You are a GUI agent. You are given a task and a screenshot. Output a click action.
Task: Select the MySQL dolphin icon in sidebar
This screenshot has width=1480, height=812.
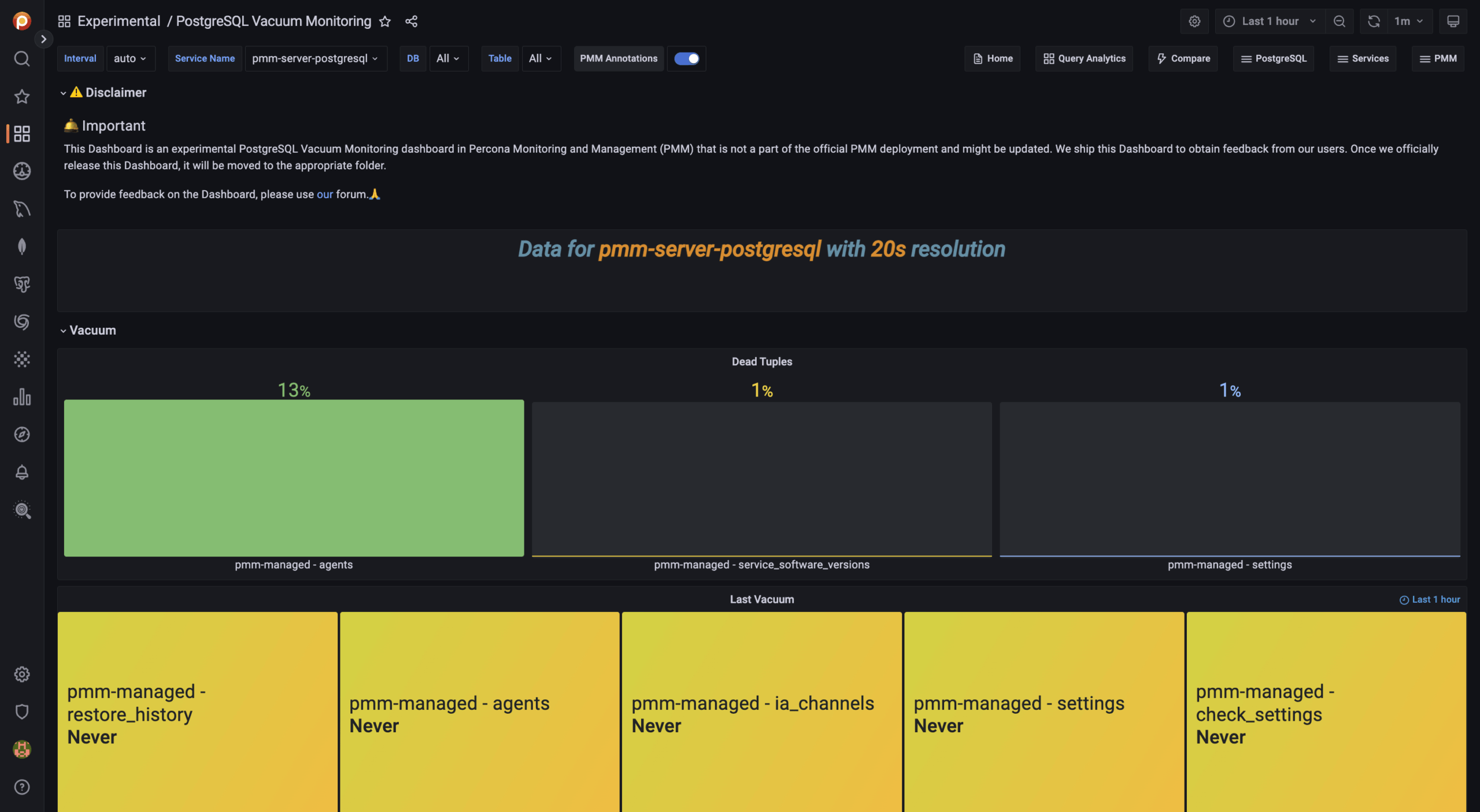21,209
